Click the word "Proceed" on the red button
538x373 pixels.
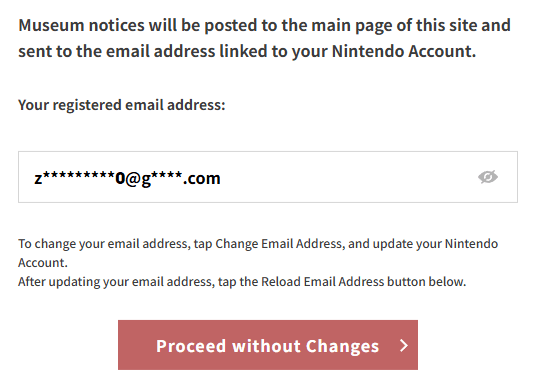pos(191,346)
